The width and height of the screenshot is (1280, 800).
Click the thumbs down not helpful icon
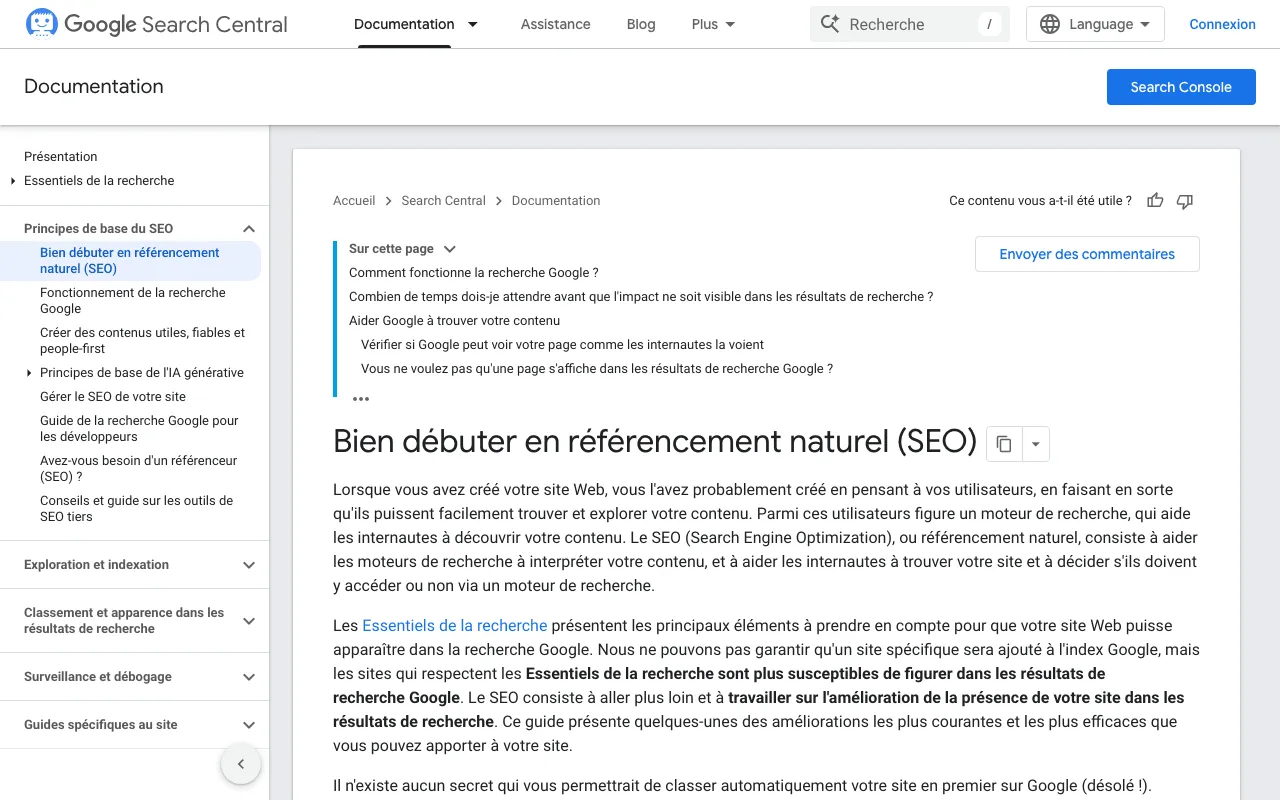pyautogui.click(x=1185, y=201)
